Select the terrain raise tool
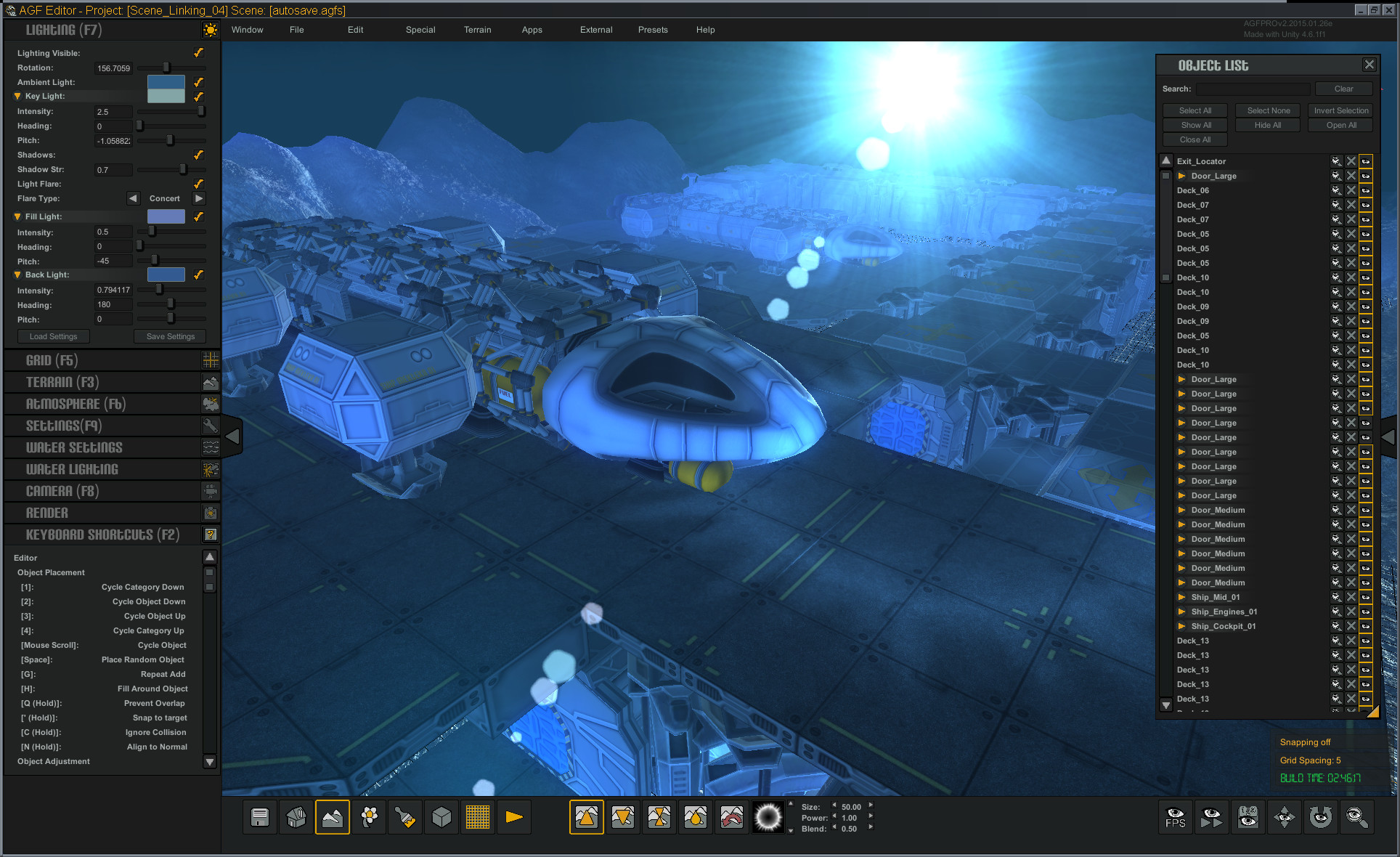The height and width of the screenshot is (857, 1400). coord(586,817)
